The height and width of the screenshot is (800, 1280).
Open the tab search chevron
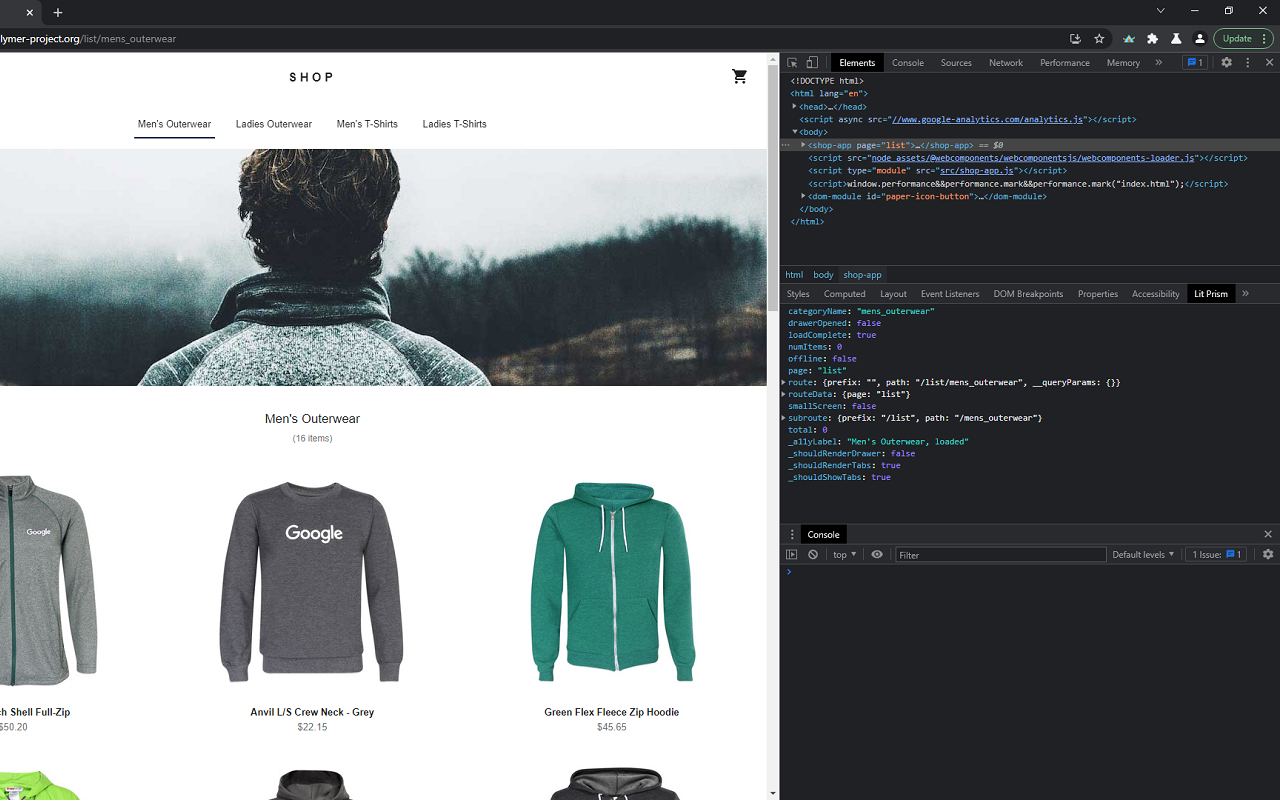(1160, 11)
